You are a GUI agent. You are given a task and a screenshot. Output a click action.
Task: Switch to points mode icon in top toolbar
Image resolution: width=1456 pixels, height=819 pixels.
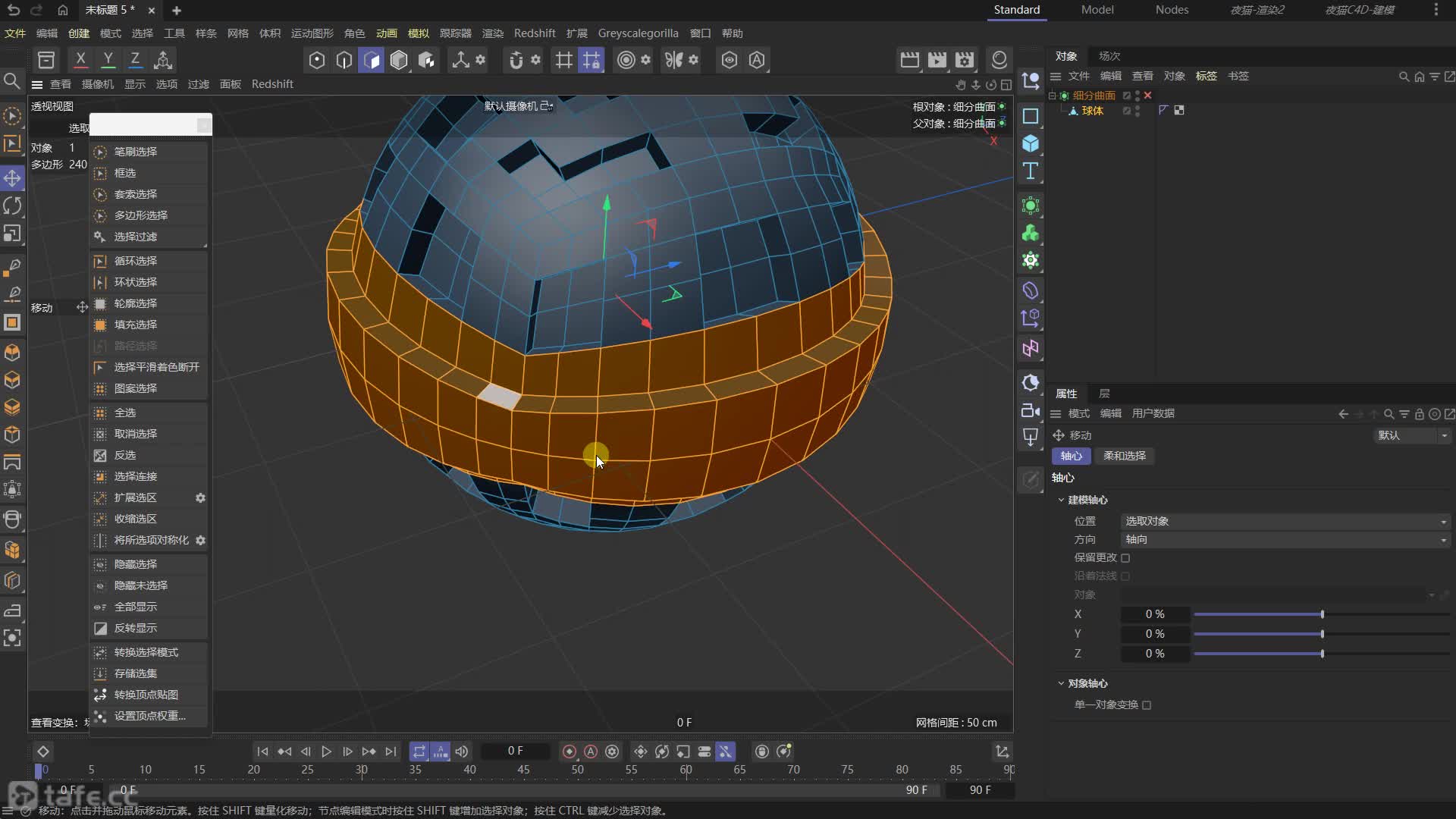point(317,60)
